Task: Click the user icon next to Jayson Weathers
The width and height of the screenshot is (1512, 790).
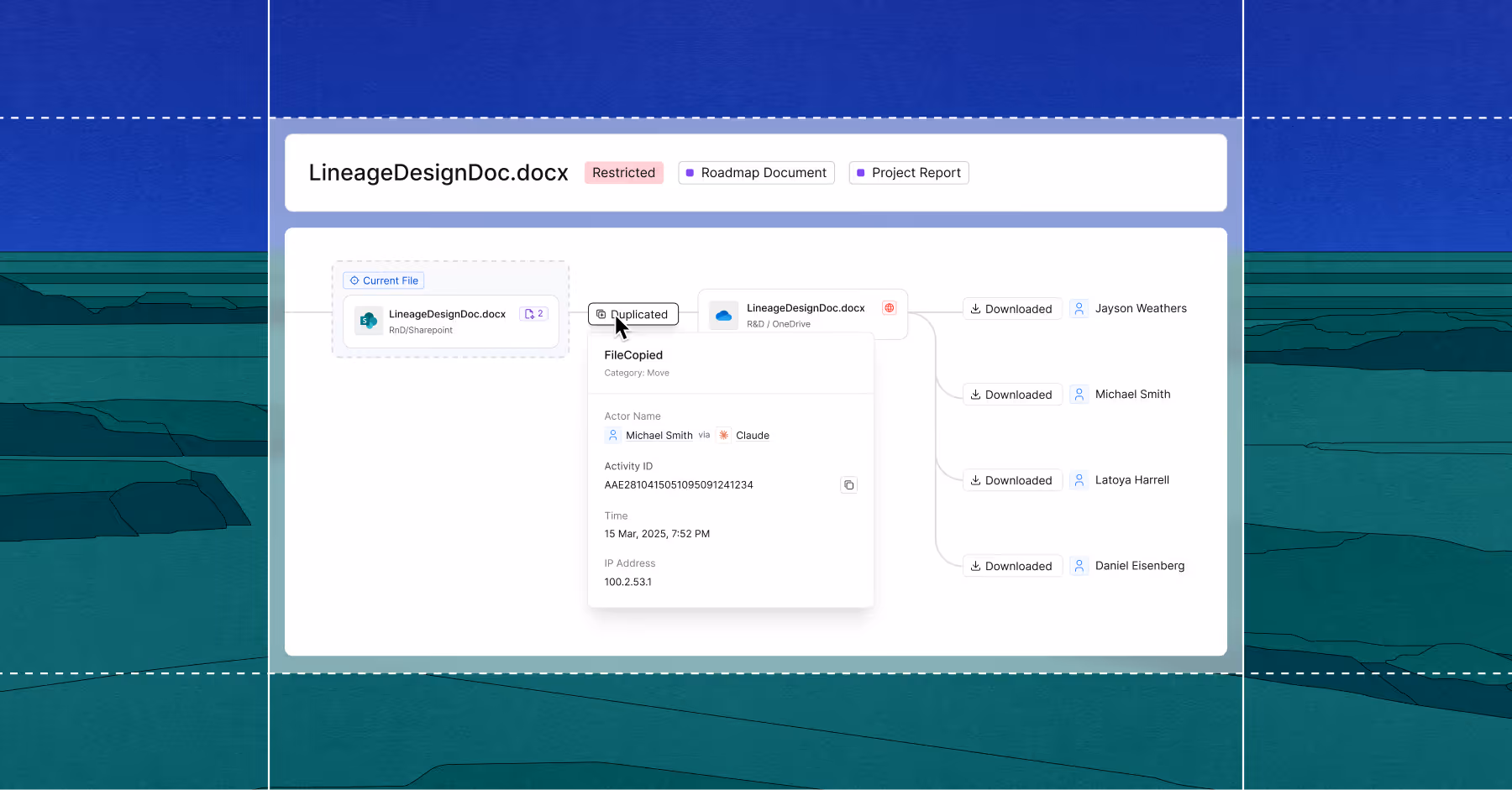Action: tap(1079, 309)
